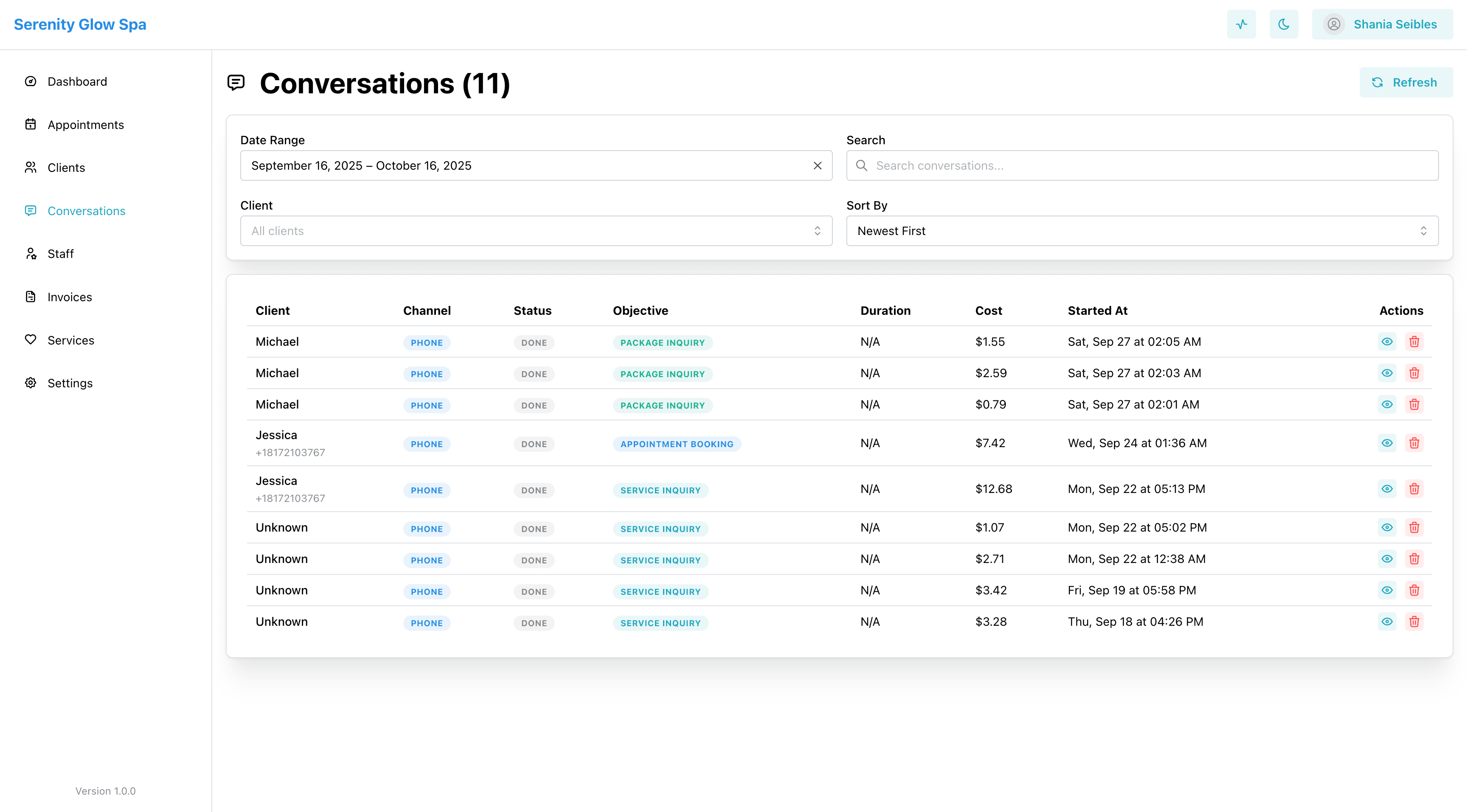Click the Refresh button
The width and height of the screenshot is (1467, 812).
point(1405,82)
